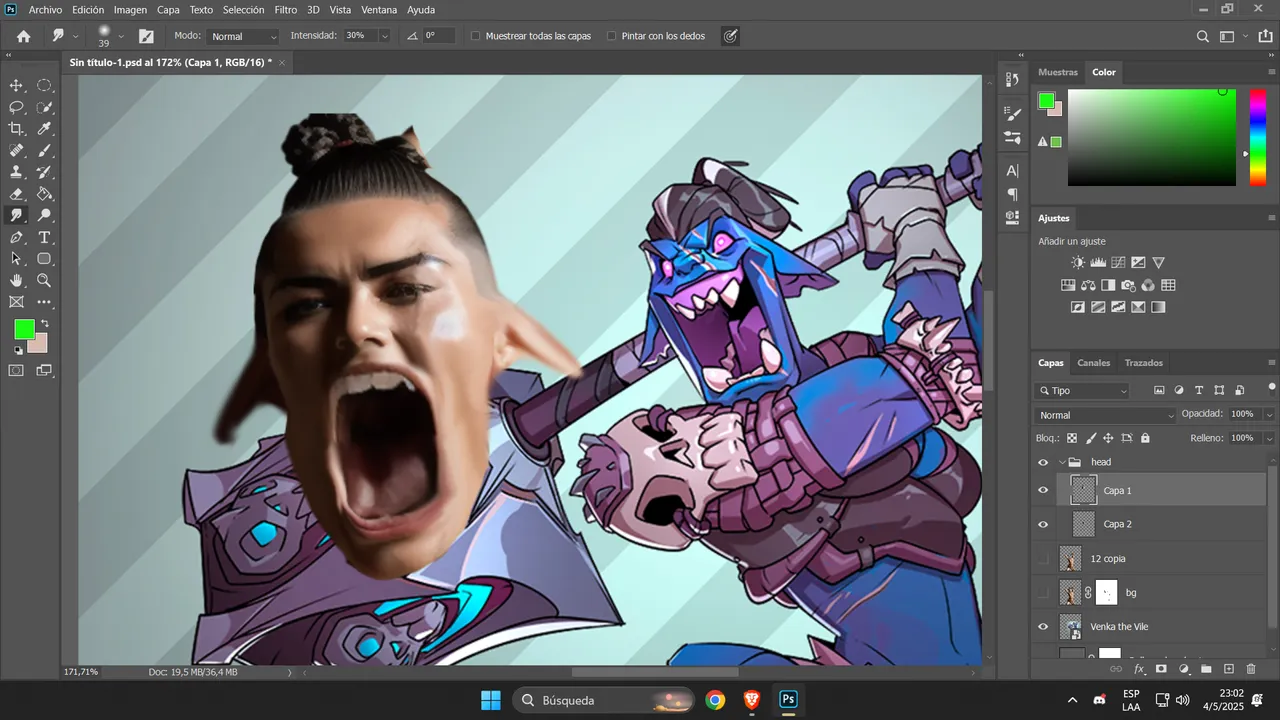Show the '12 copia' layer

click(x=1043, y=559)
